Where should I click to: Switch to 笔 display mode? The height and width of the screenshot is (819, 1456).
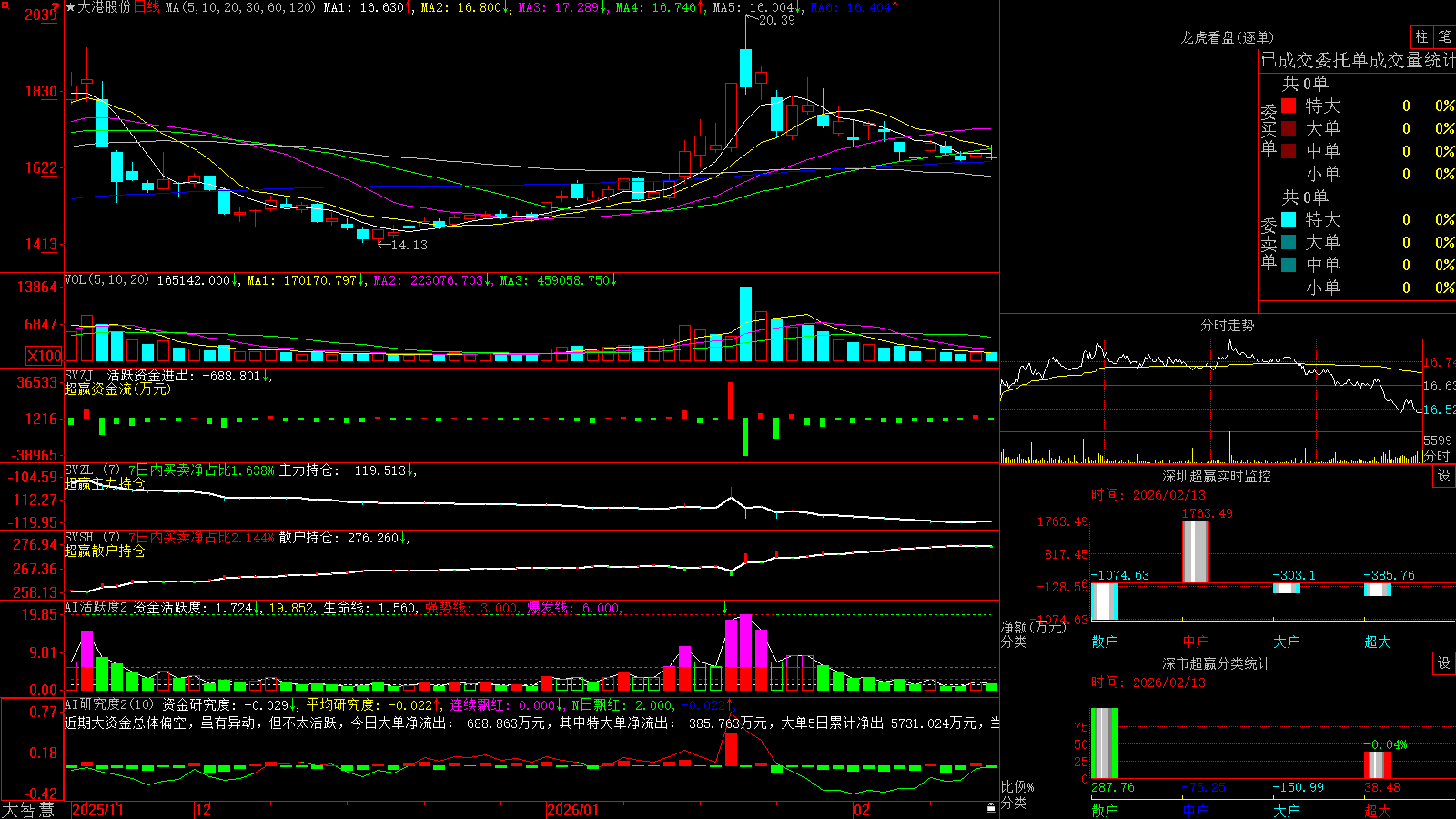1444,37
